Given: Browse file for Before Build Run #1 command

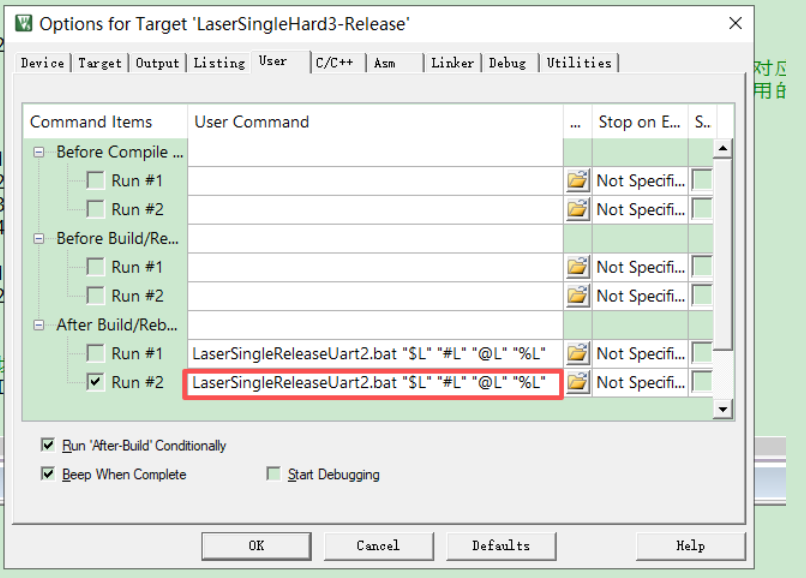Looking at the screenshot, I should [x=577, y=267].
